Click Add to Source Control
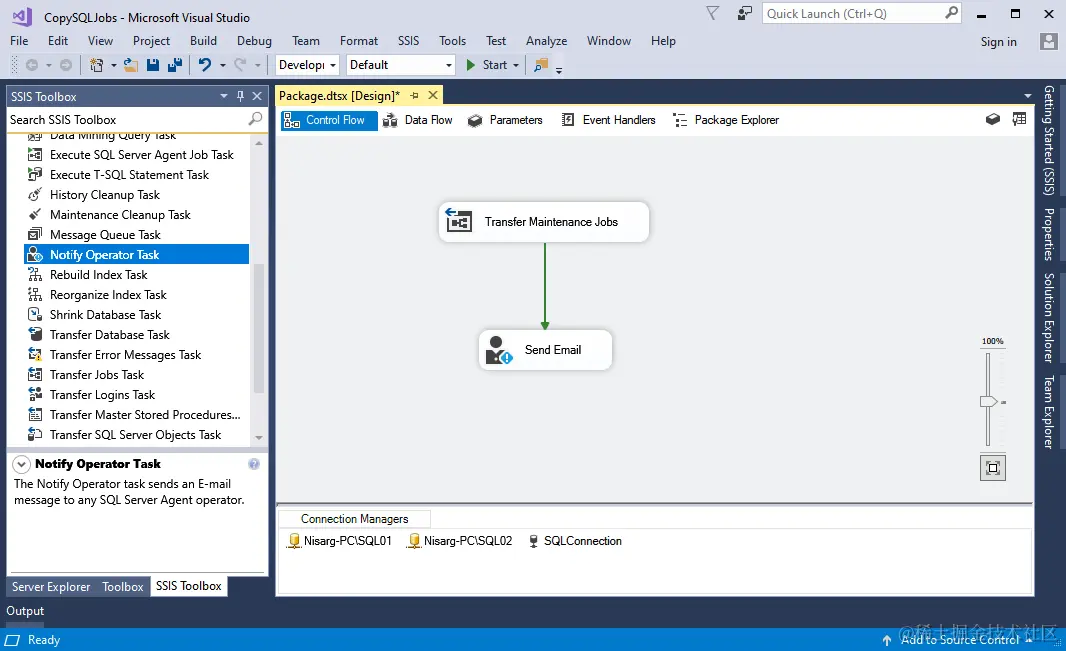 959,639
